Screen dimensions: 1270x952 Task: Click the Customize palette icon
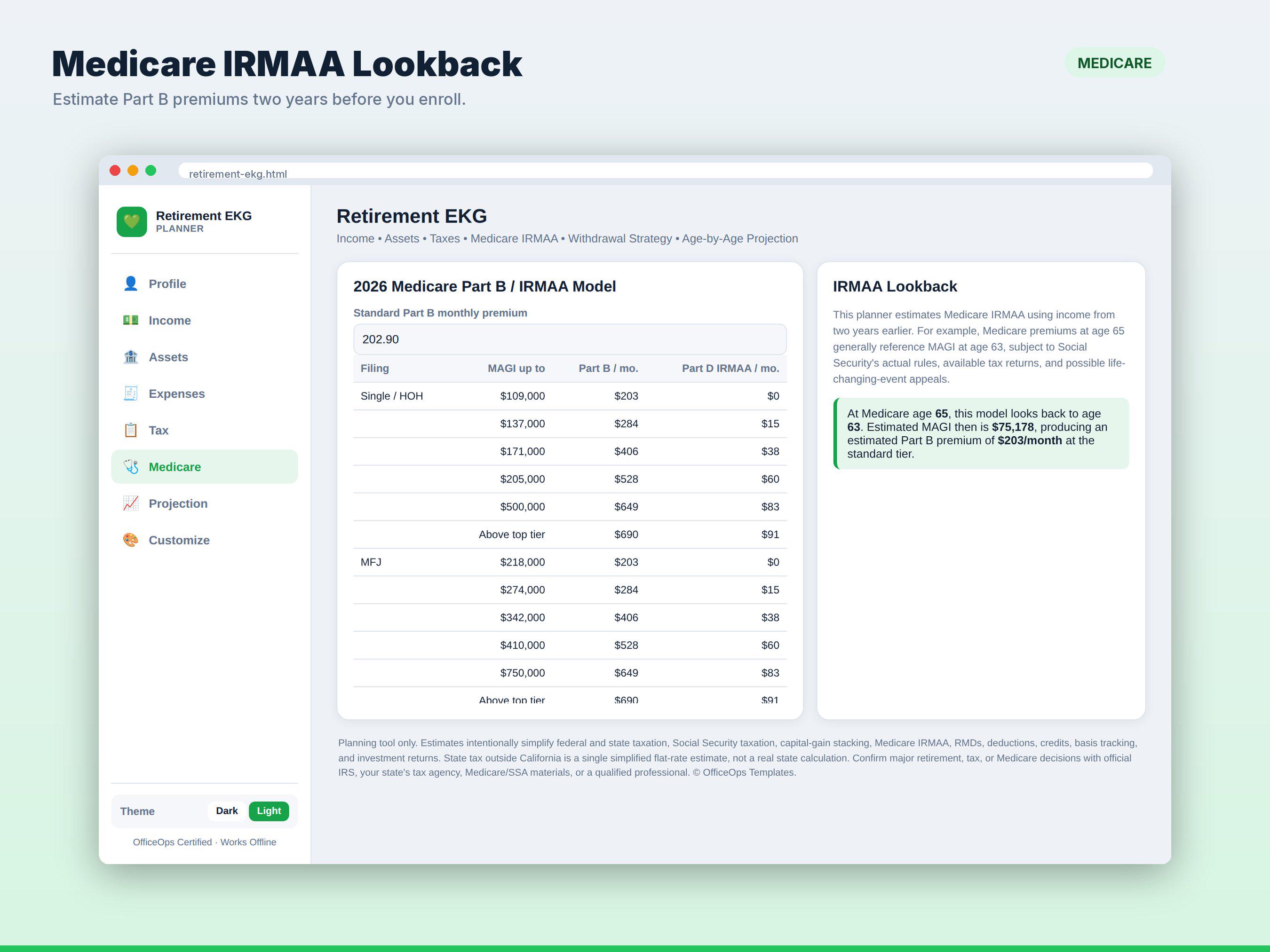pos(131,540)
